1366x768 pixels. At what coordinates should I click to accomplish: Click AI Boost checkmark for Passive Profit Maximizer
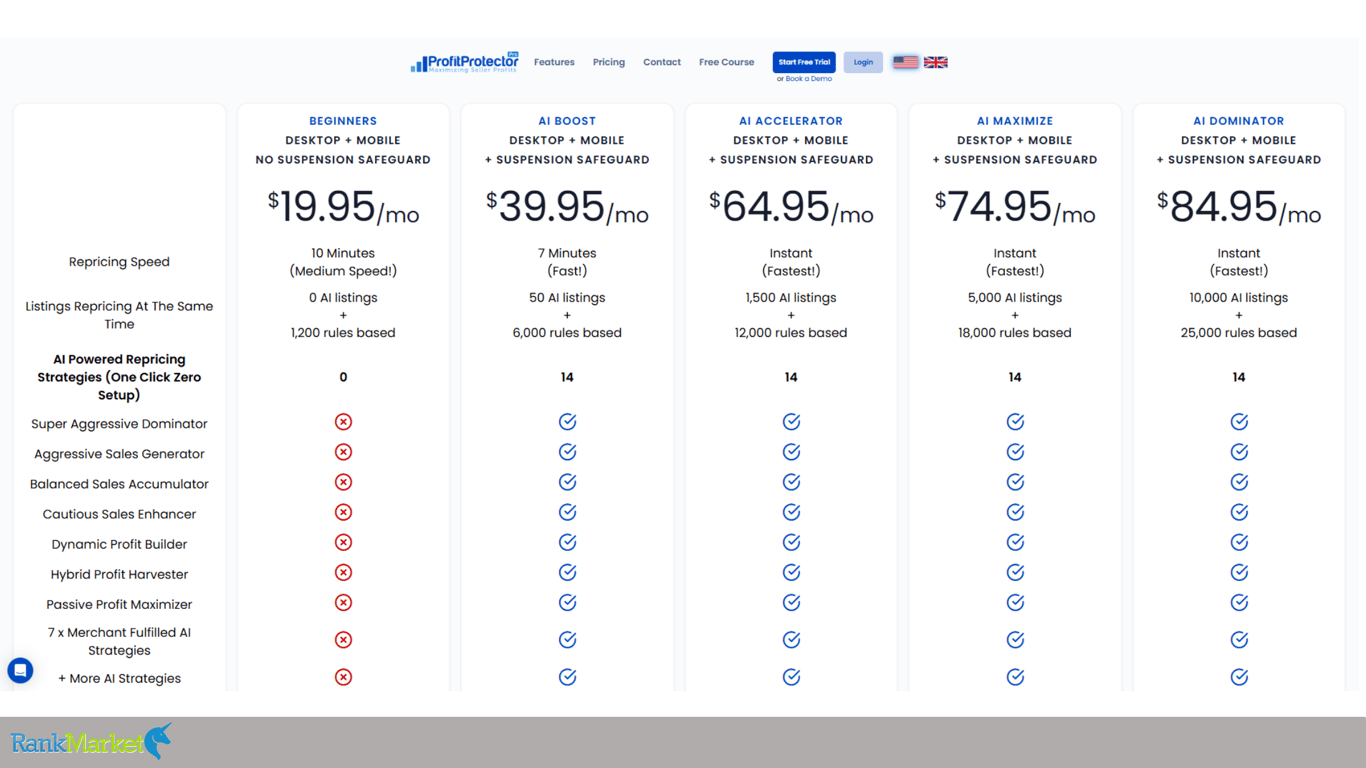tap(567, 603)
